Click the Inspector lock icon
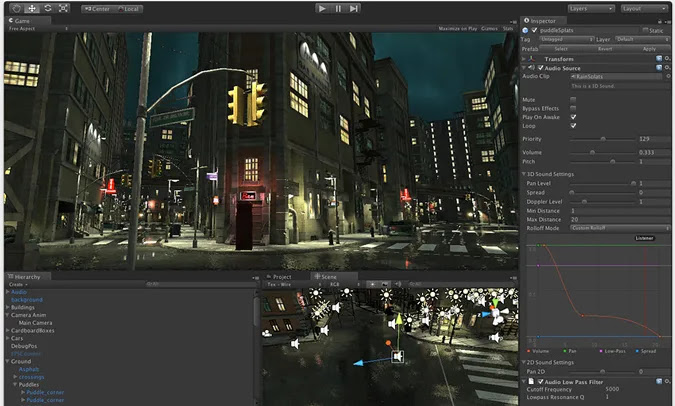675x406 pixels. click(x=660, y=21)
